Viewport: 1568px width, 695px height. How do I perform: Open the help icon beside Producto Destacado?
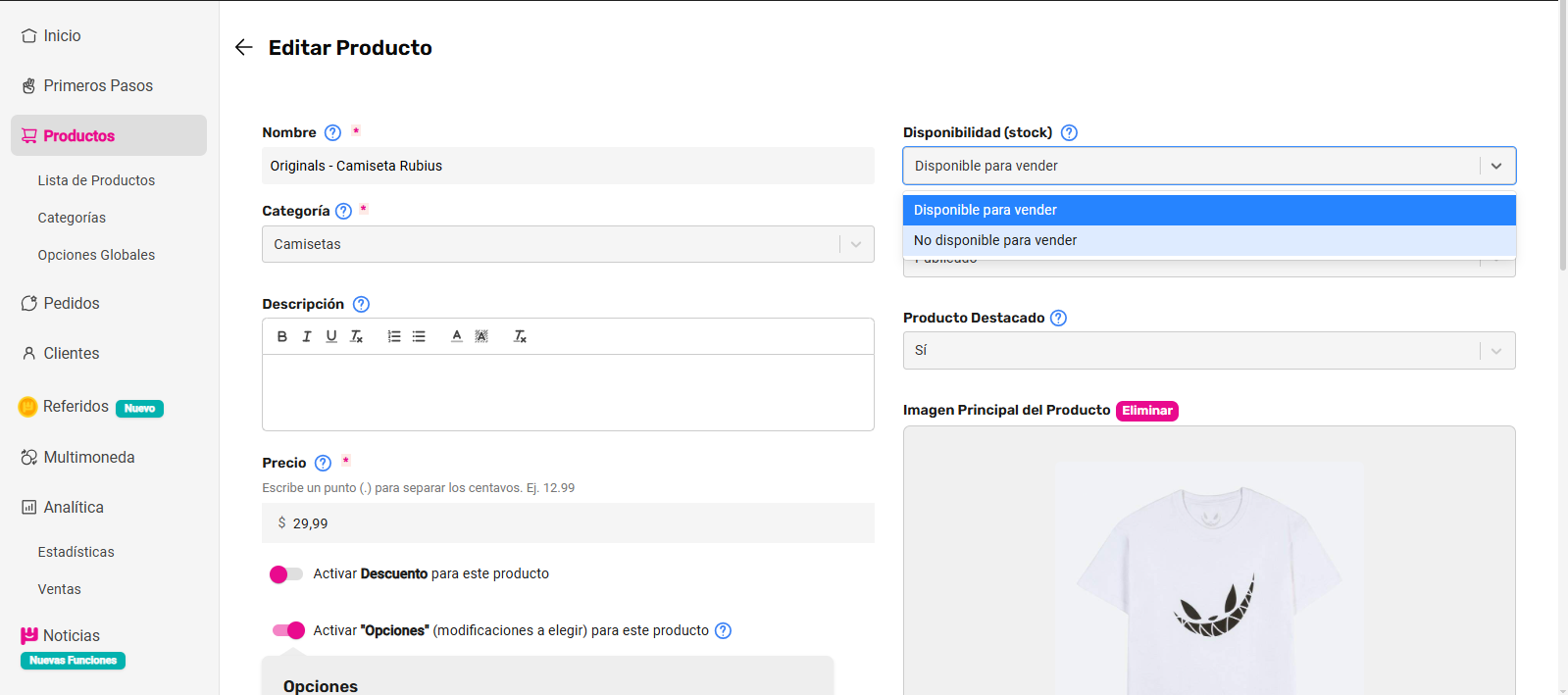[1058, 318]
